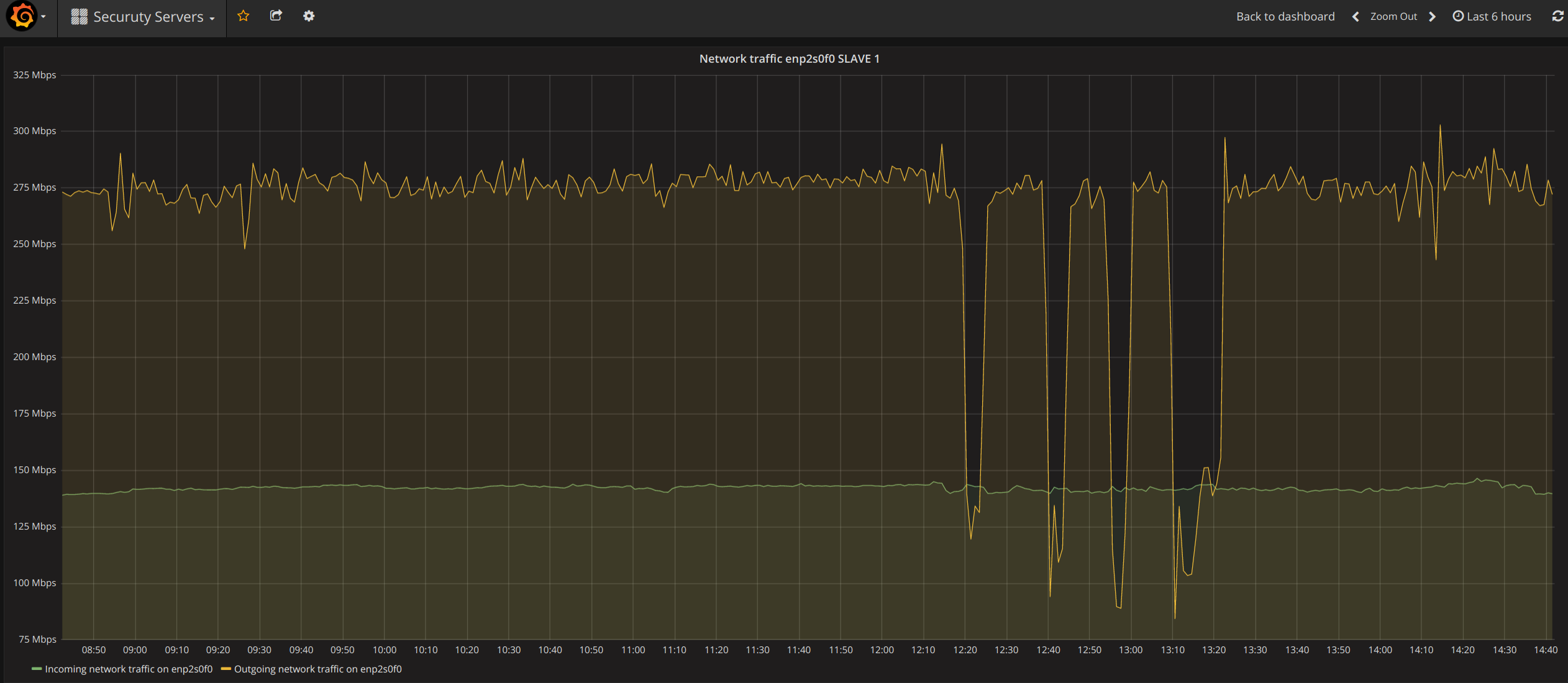
Task: Open green color swatch for Incoming series
Action: (x=37, y=669)
